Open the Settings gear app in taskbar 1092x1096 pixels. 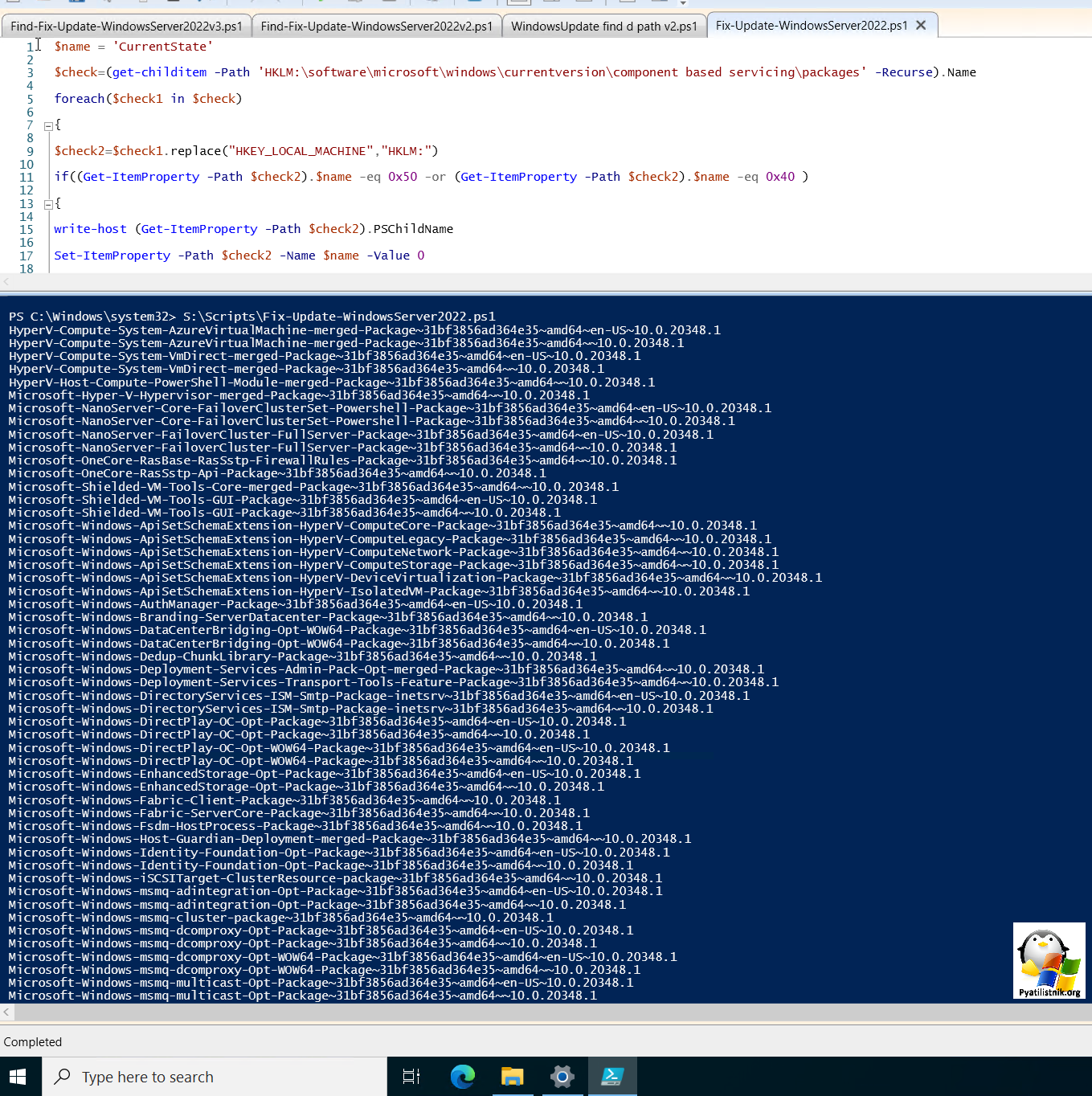(x=562, y=1077)
